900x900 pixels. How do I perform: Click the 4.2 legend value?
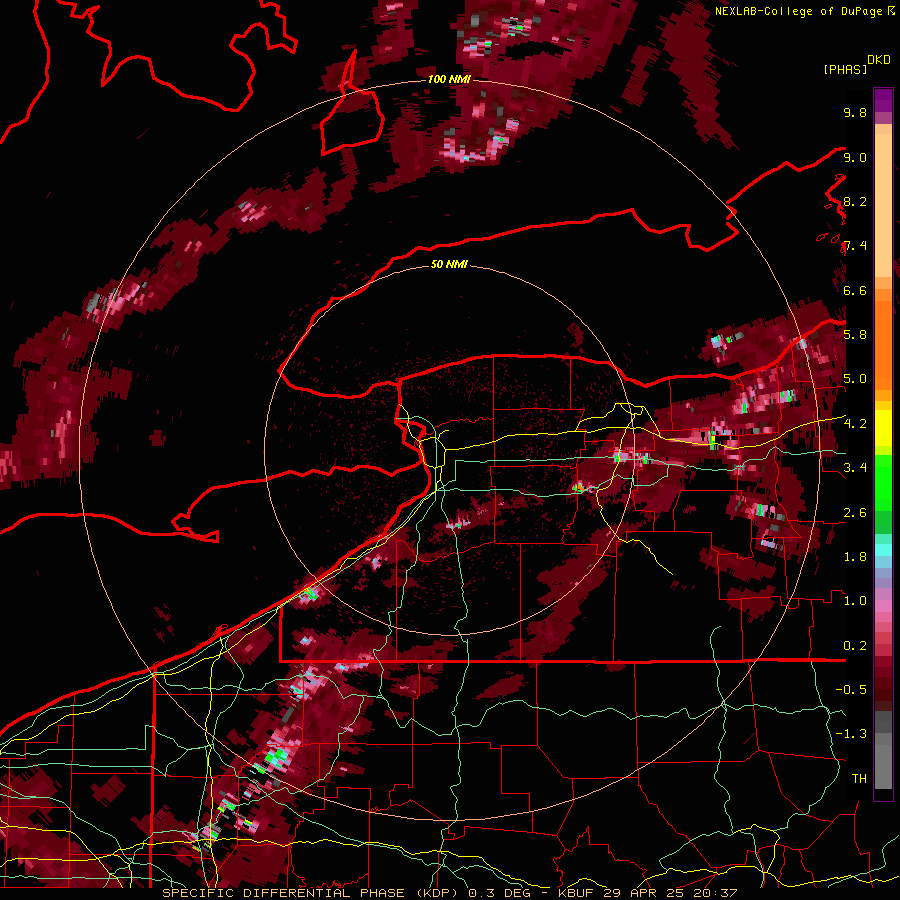[x=855, y=424]
